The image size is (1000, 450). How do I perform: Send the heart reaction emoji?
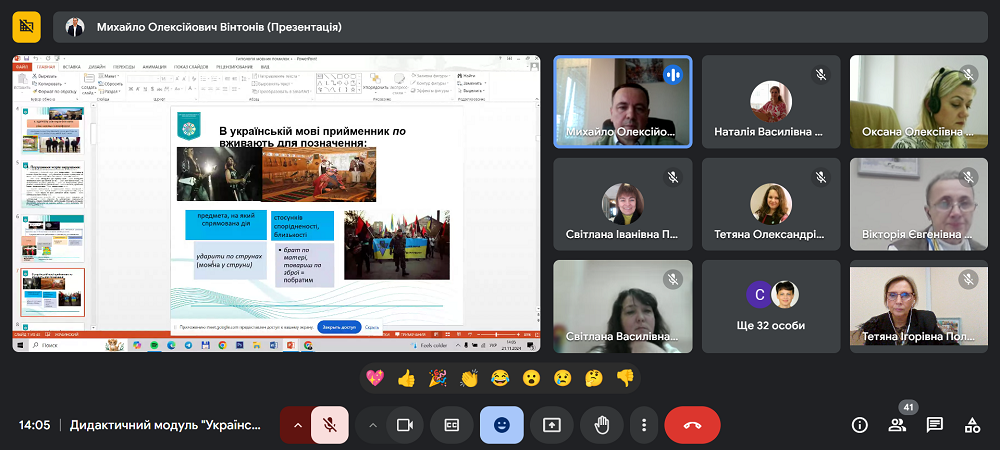coord(375,378)
